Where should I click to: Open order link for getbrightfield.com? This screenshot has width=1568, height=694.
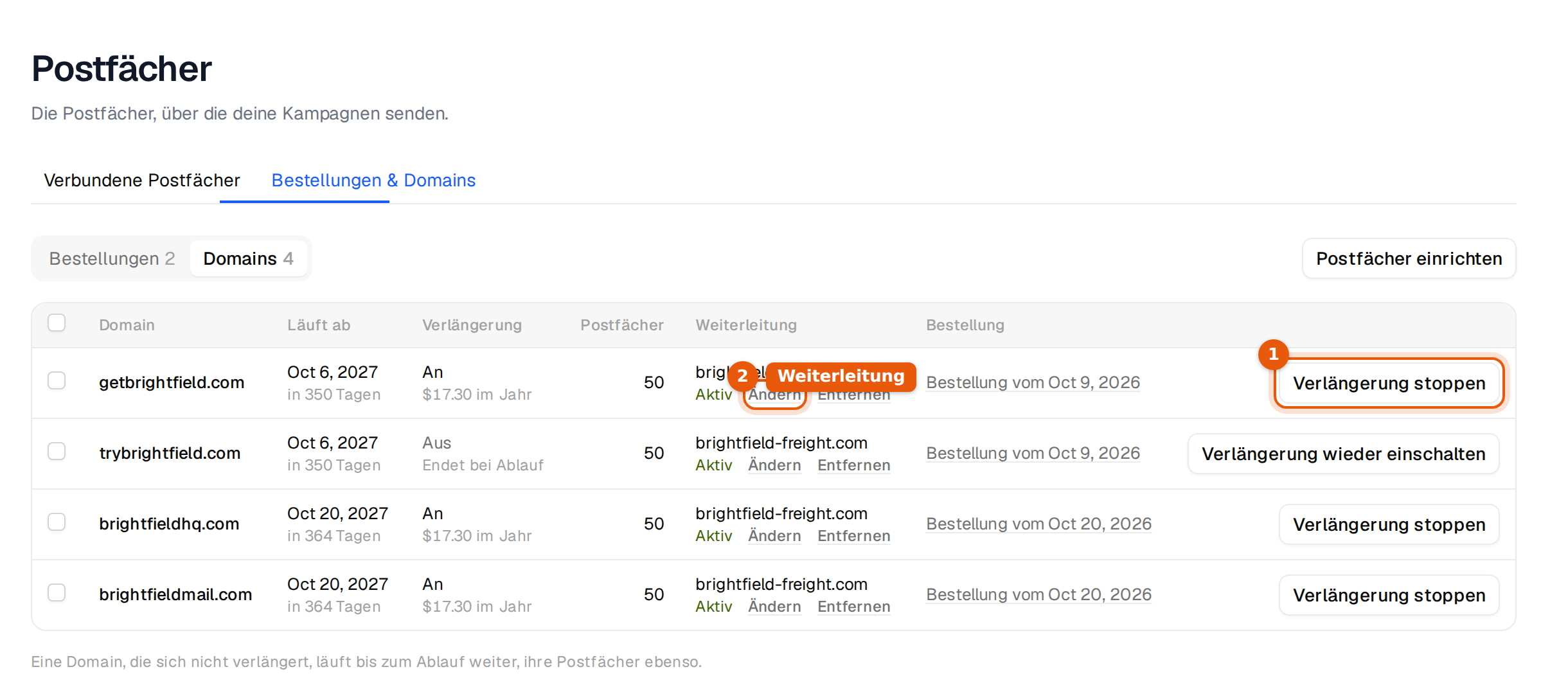[1033, 382]
